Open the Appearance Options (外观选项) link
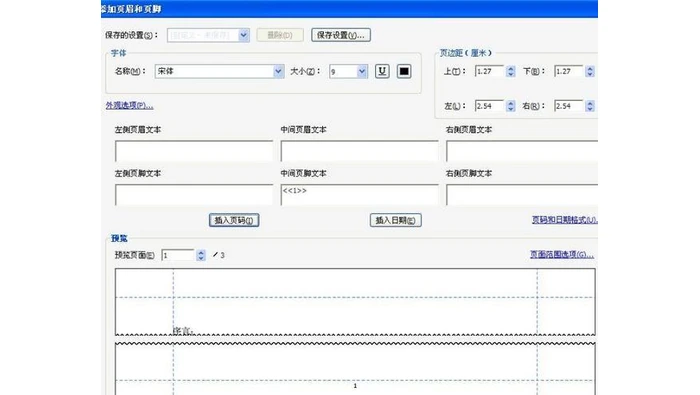Screen dimensions: 700x395 point(129,105)
